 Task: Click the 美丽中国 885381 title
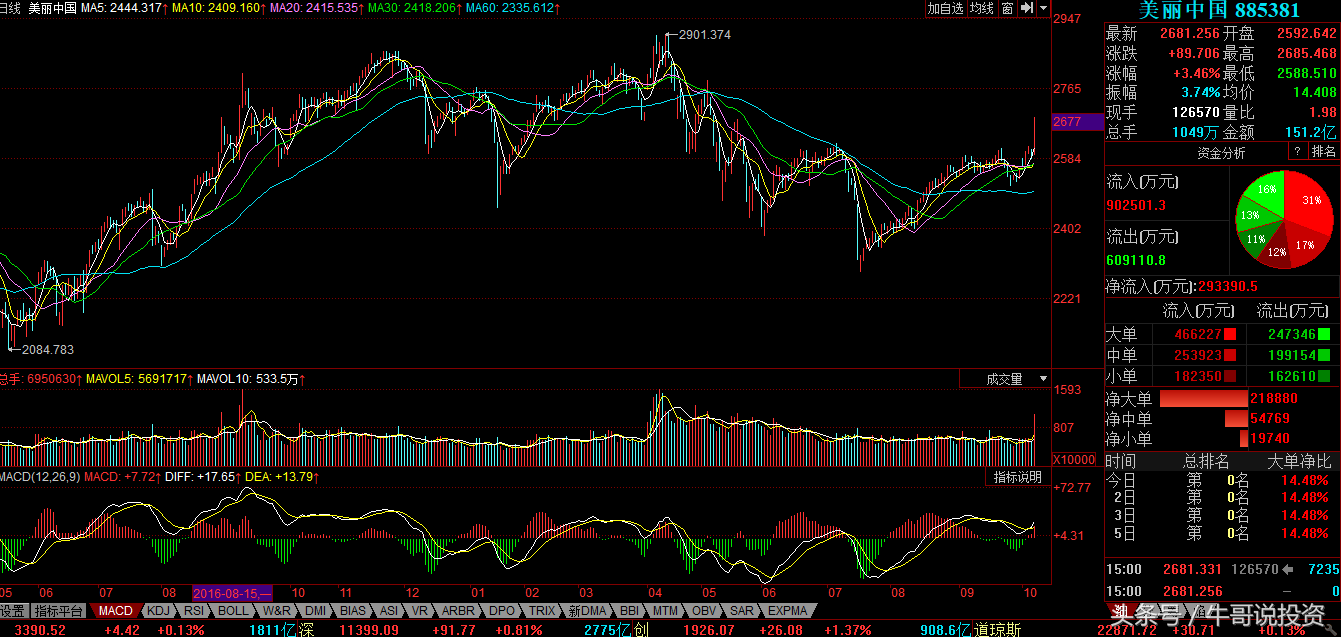click(x=1219, y=10)
